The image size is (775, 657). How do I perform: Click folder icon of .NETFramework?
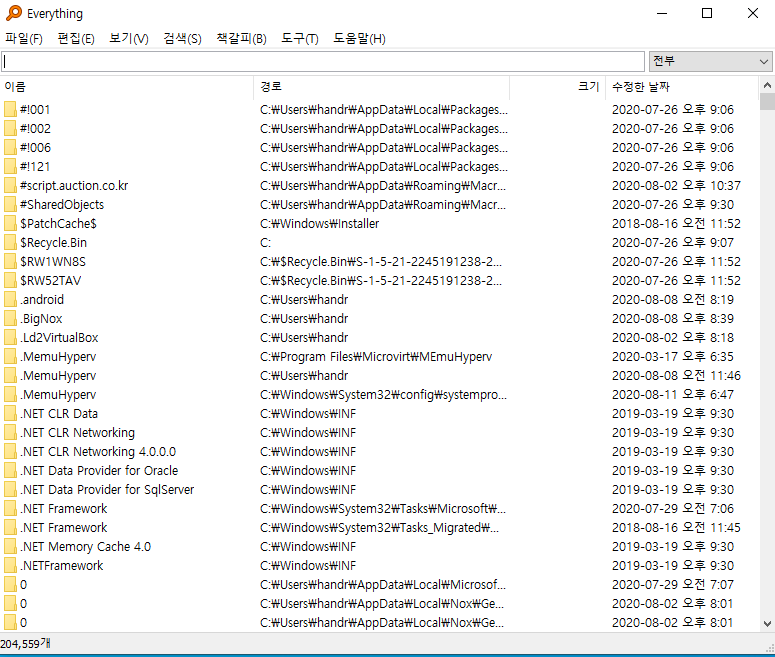click(x=10, y=566)
